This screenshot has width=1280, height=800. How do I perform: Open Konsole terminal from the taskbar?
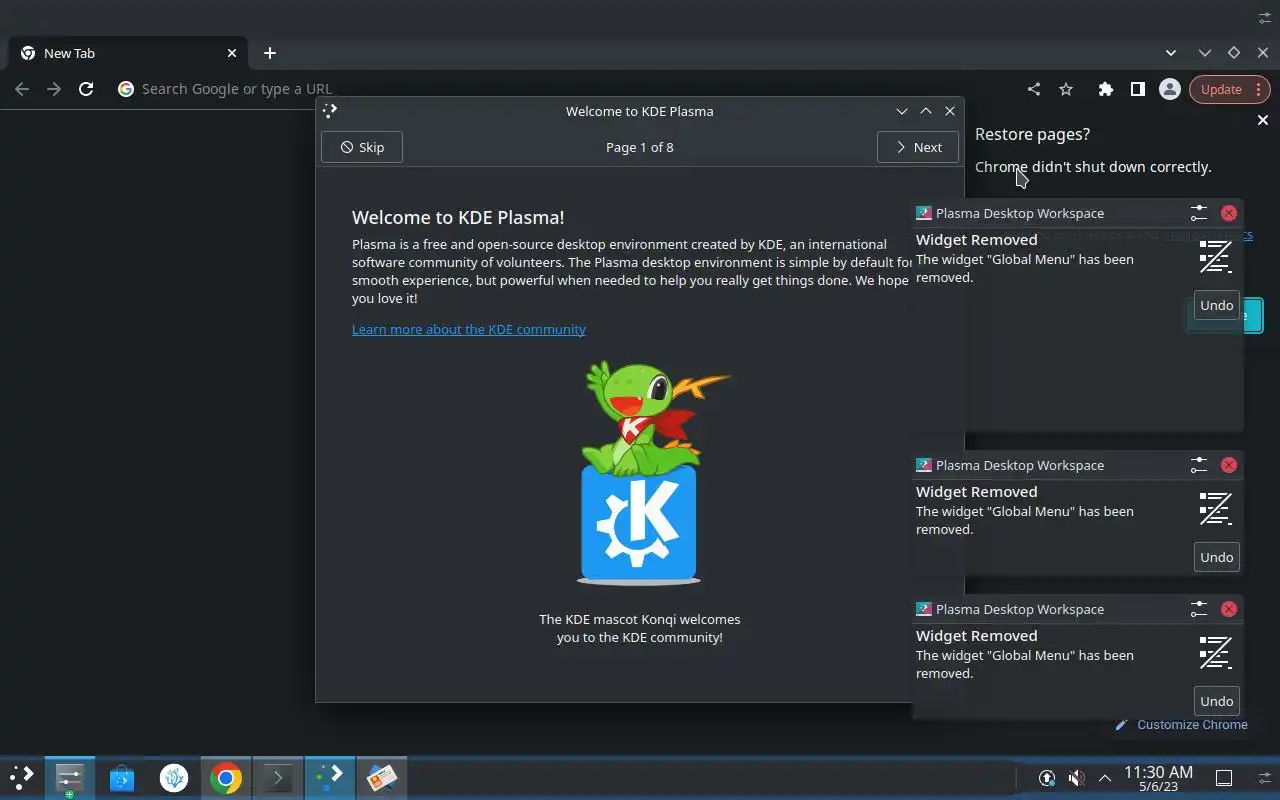(278, 778)
